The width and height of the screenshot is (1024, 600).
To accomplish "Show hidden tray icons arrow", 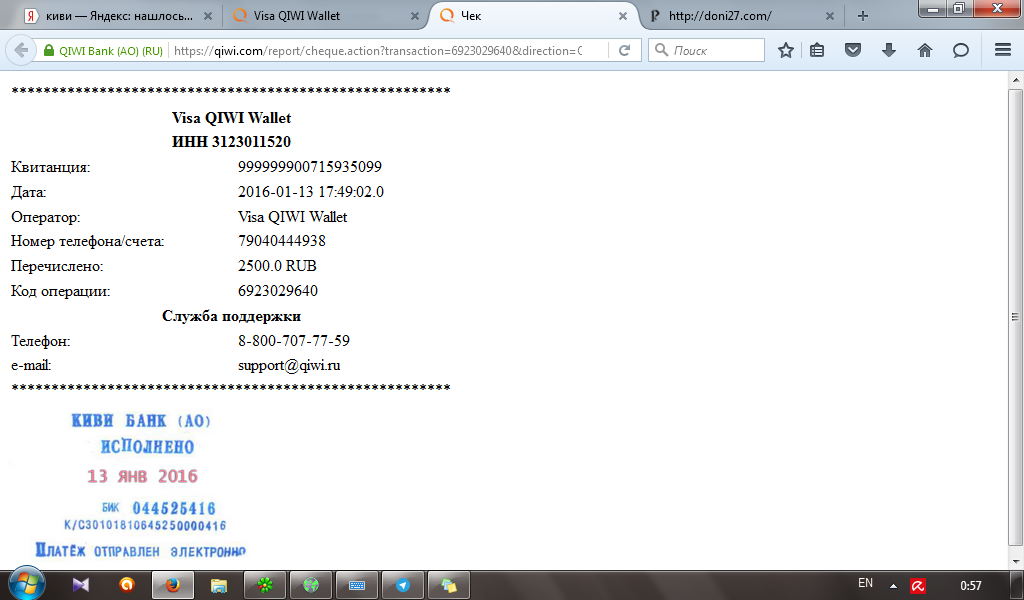I will (893, 586).
